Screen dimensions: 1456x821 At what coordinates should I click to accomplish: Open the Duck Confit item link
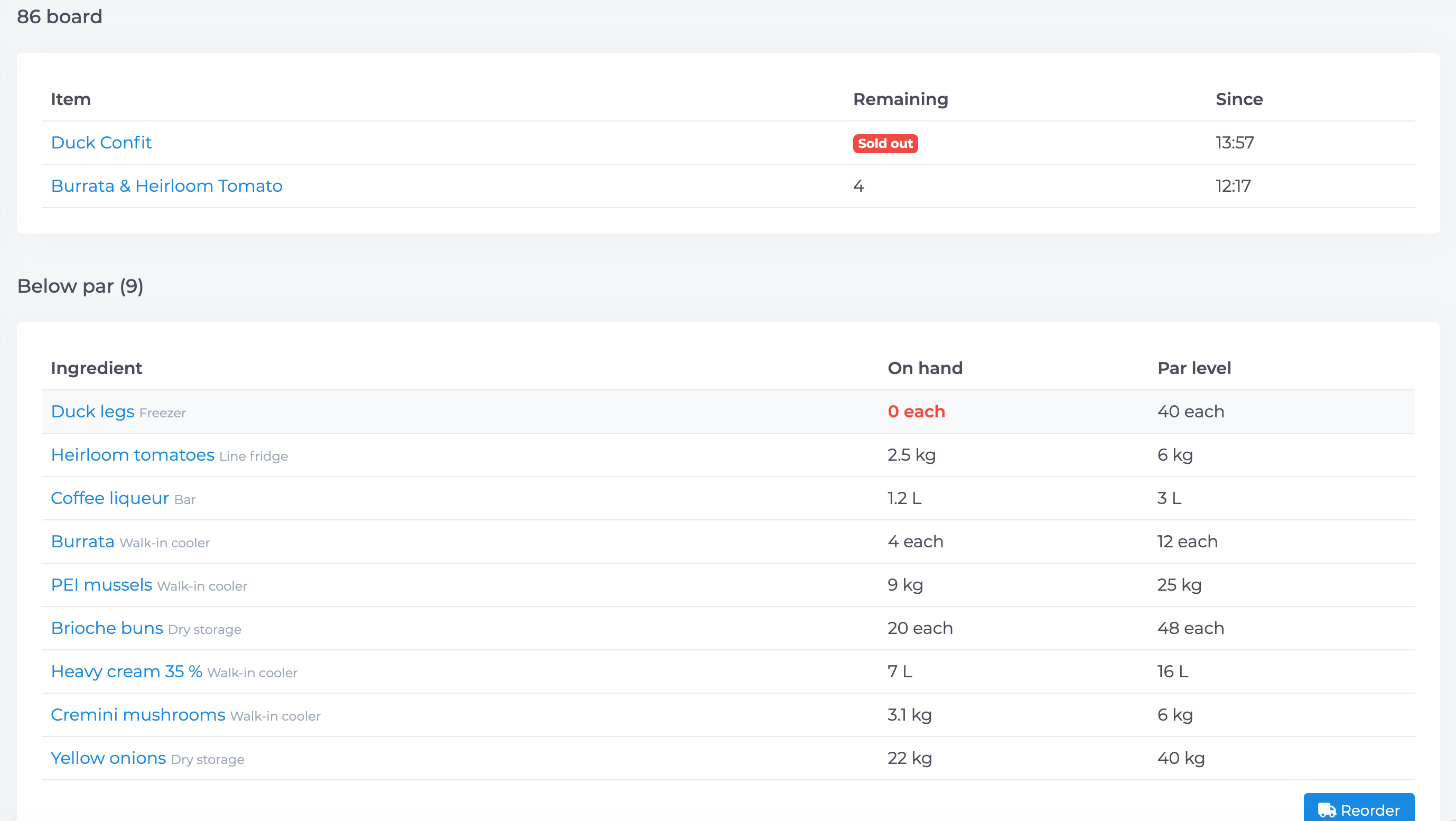tap(101, 143)
